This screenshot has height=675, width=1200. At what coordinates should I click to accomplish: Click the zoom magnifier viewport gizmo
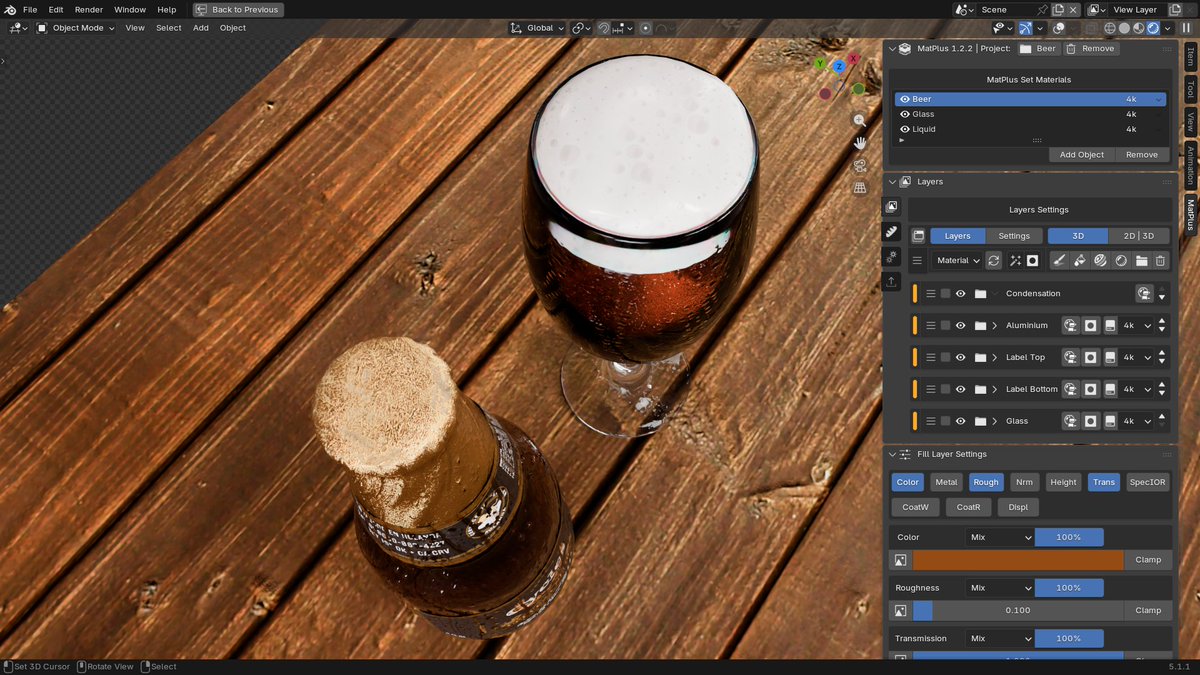[859, 120]
